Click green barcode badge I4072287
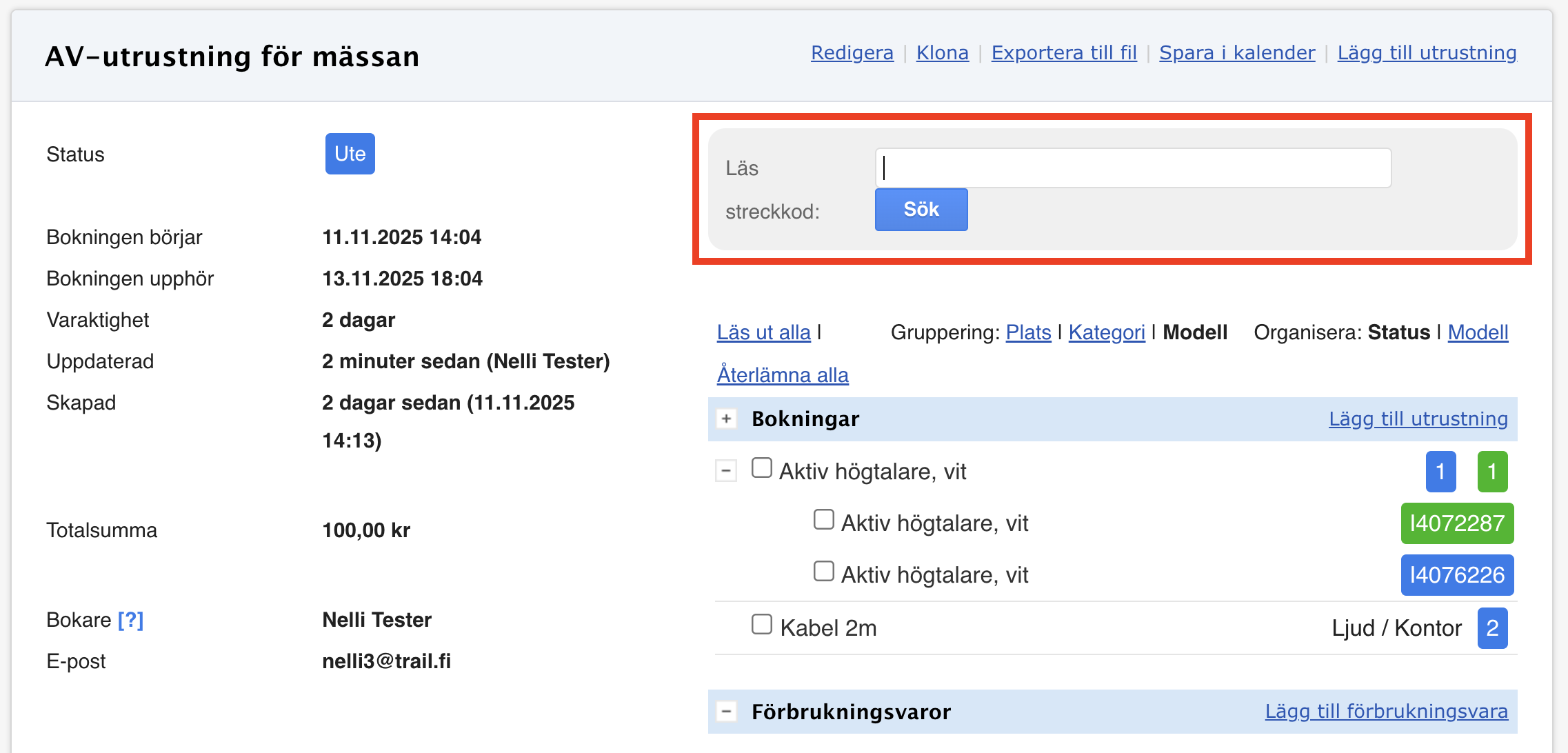Viewport: 1568px width, 753px height. (1456, 523)
